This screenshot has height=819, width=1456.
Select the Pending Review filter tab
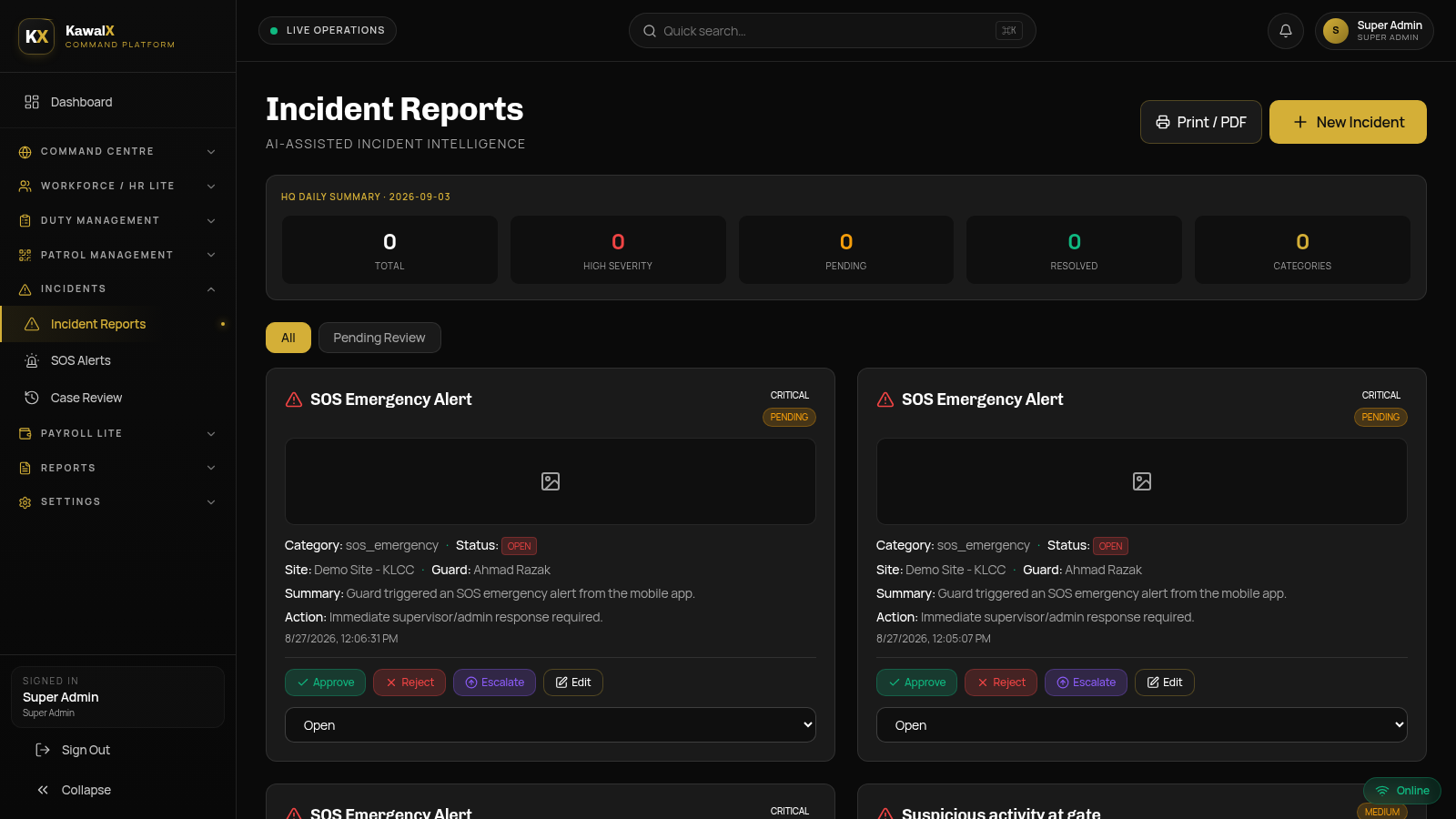click(x=379, y=338)
